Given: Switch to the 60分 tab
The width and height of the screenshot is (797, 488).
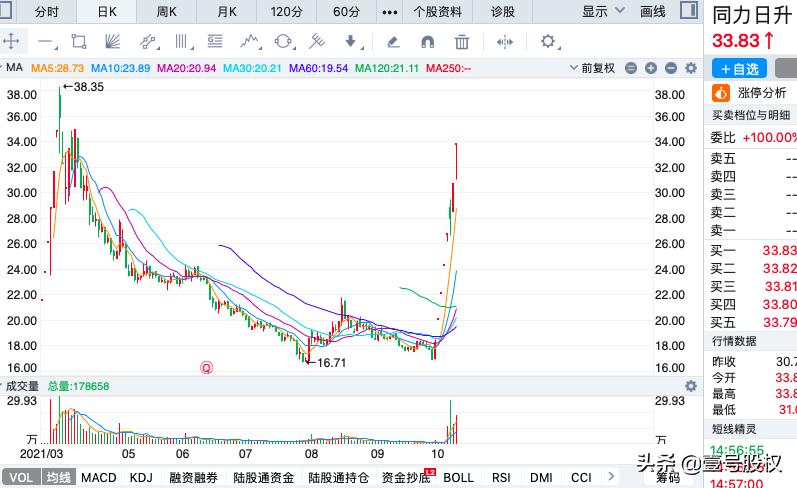Looking at the screenshot, I should point(346,12).
